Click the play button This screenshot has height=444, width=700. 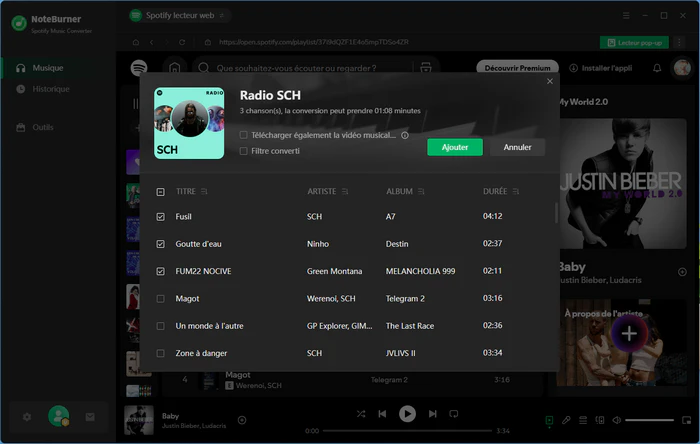407,414
